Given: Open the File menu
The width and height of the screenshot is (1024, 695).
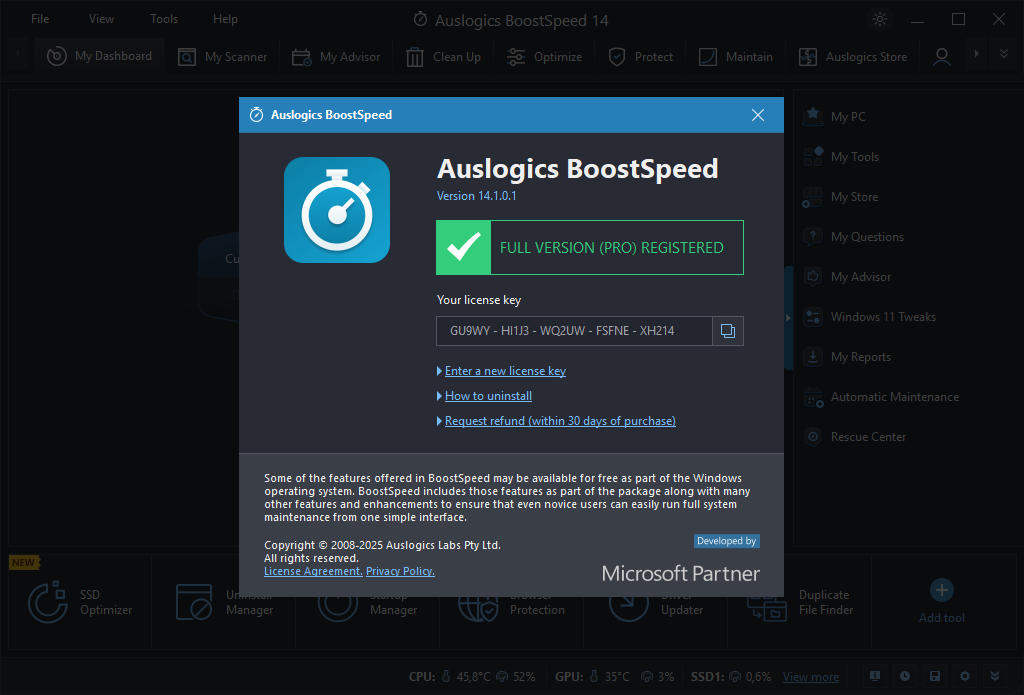Looking at the screenshot, I should tap(40, 19).
